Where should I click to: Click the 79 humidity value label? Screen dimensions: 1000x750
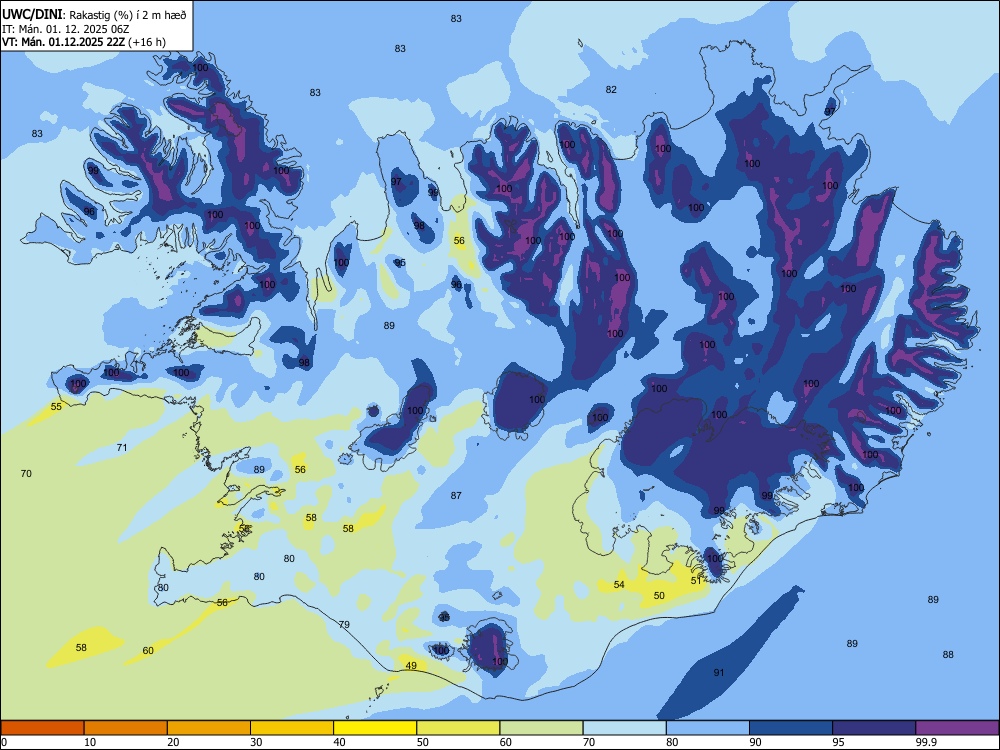pyautogui.click(x=344, y=624)
